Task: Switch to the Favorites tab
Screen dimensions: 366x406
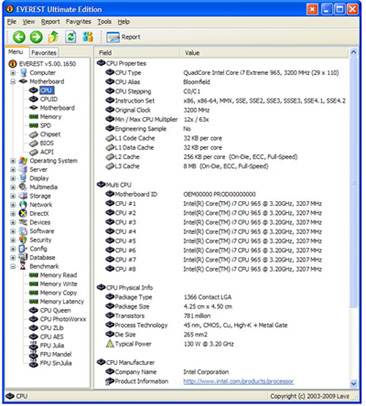Action: (x=44, y=53)
